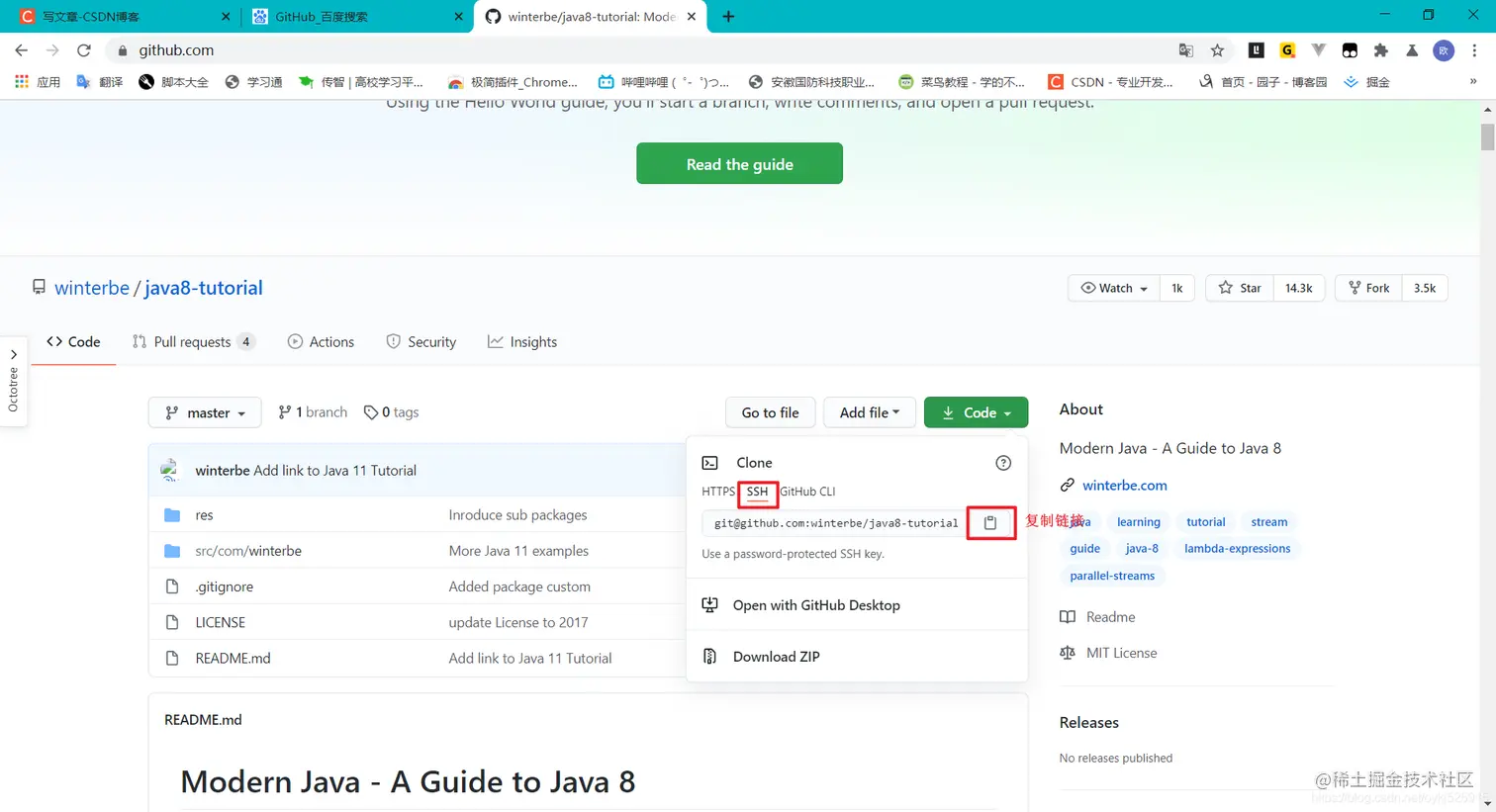The height and width of the screenshot is (812, 1496).
Task: Star the repository
Action: 1240,288
